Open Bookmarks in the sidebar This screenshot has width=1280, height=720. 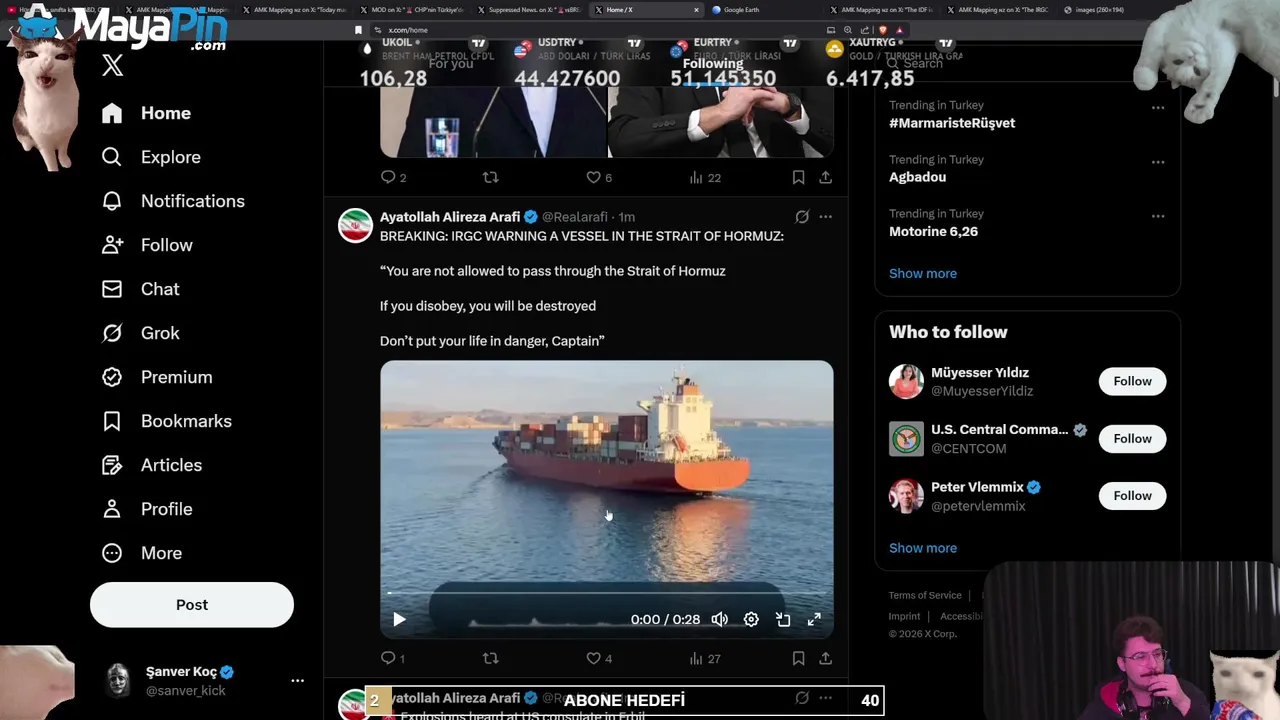pos(166,421)
